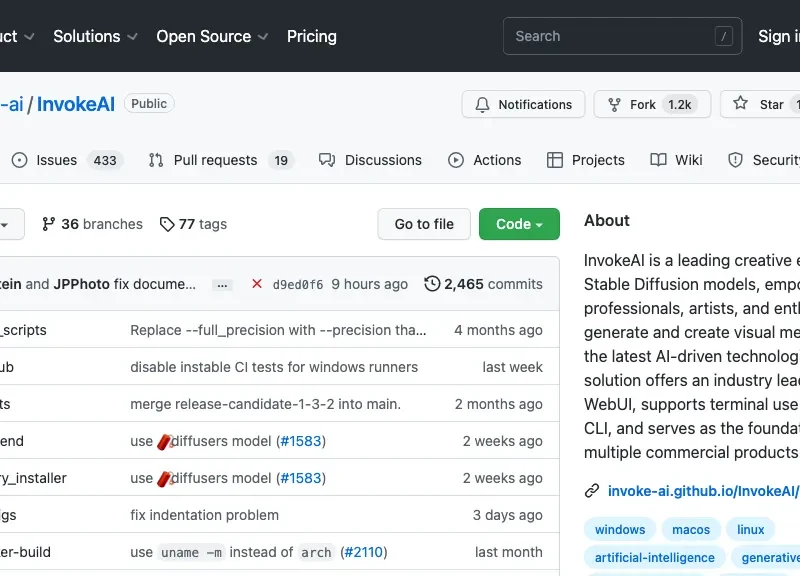Click the link chain icon in About
This screenshot has height=576, width=800.
(x=592, y=491)
